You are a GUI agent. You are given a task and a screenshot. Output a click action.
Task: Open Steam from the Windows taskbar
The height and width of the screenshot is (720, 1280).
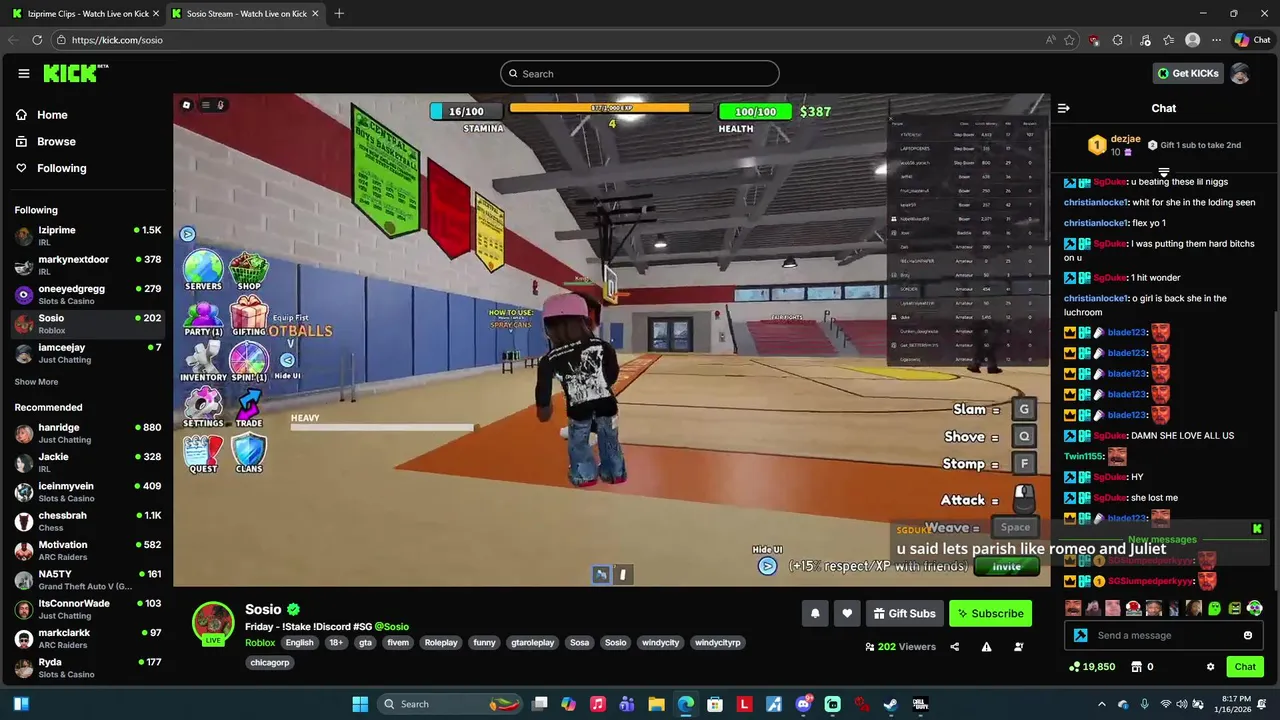click(x=890, y=704)
